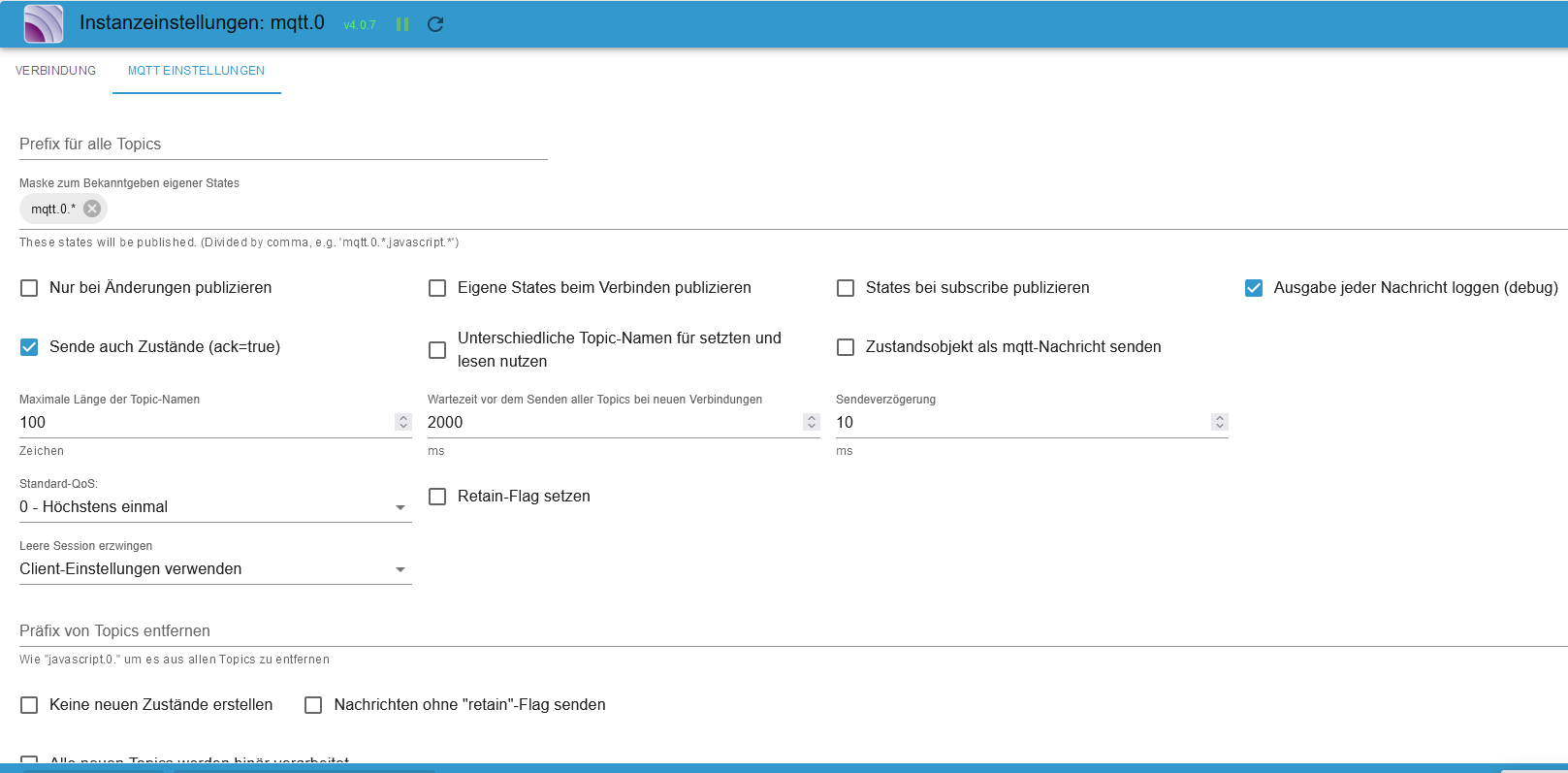
Task: Focus the Prefix für alle Topics field
Action: click(x=283, y=145)
